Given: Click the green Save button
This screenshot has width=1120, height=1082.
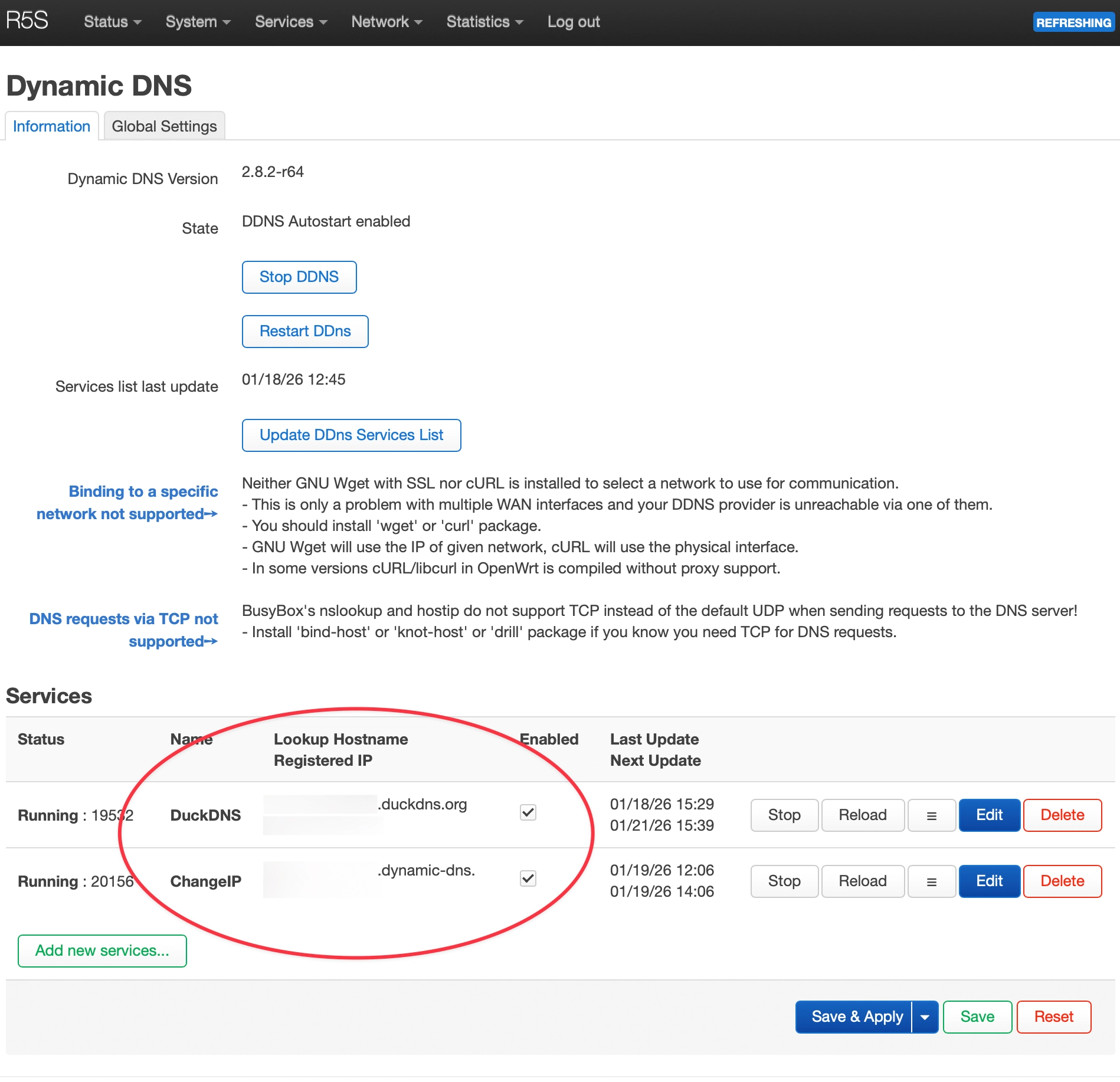Looking at the screenshot, I should (977, 1017).
